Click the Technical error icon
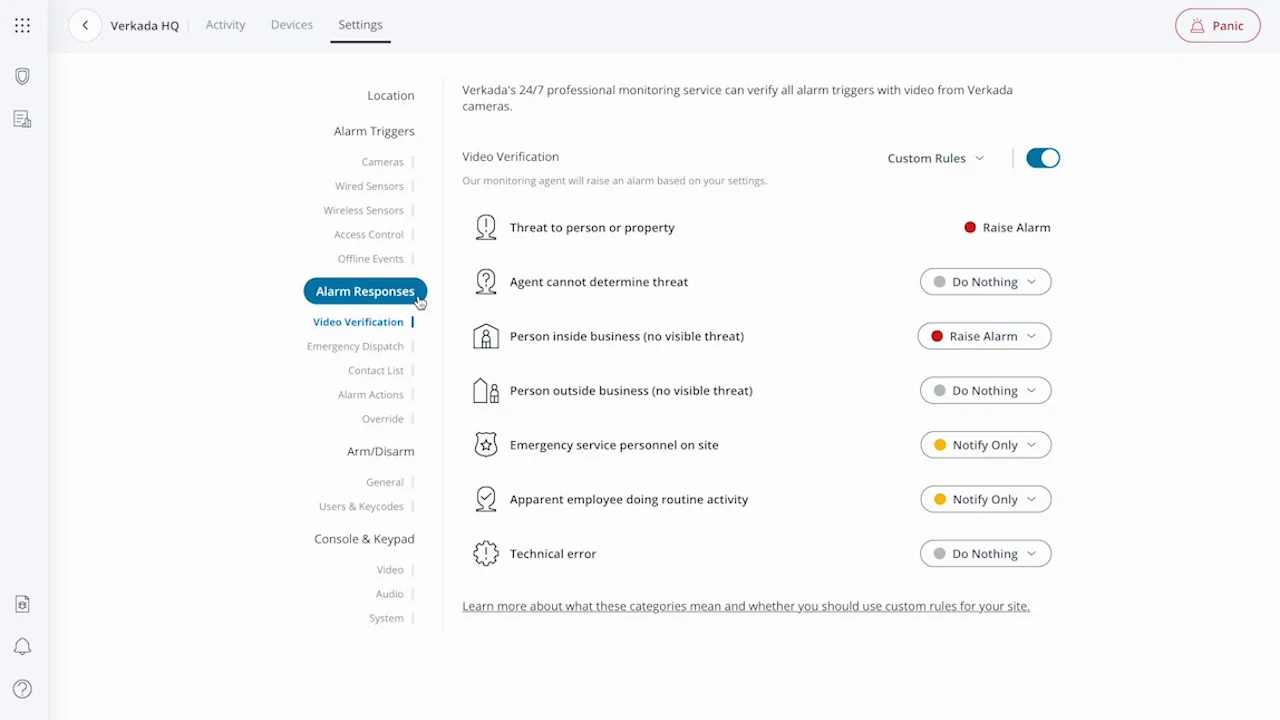Image resolution: width=1280 pixels, height=720 pixels. (x=486, y=553)
